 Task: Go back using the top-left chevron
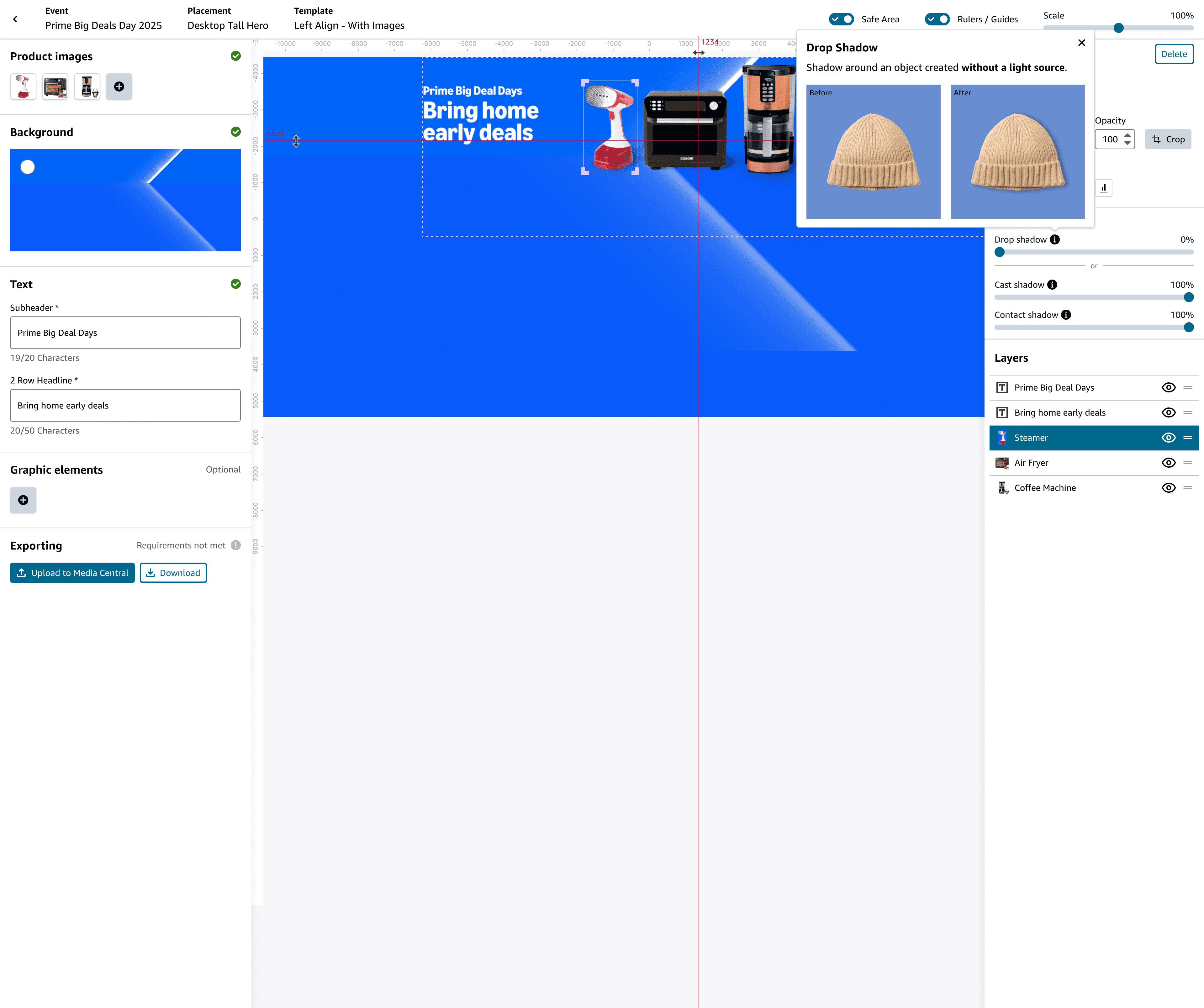pyautogui.click(x=15, y=19)
